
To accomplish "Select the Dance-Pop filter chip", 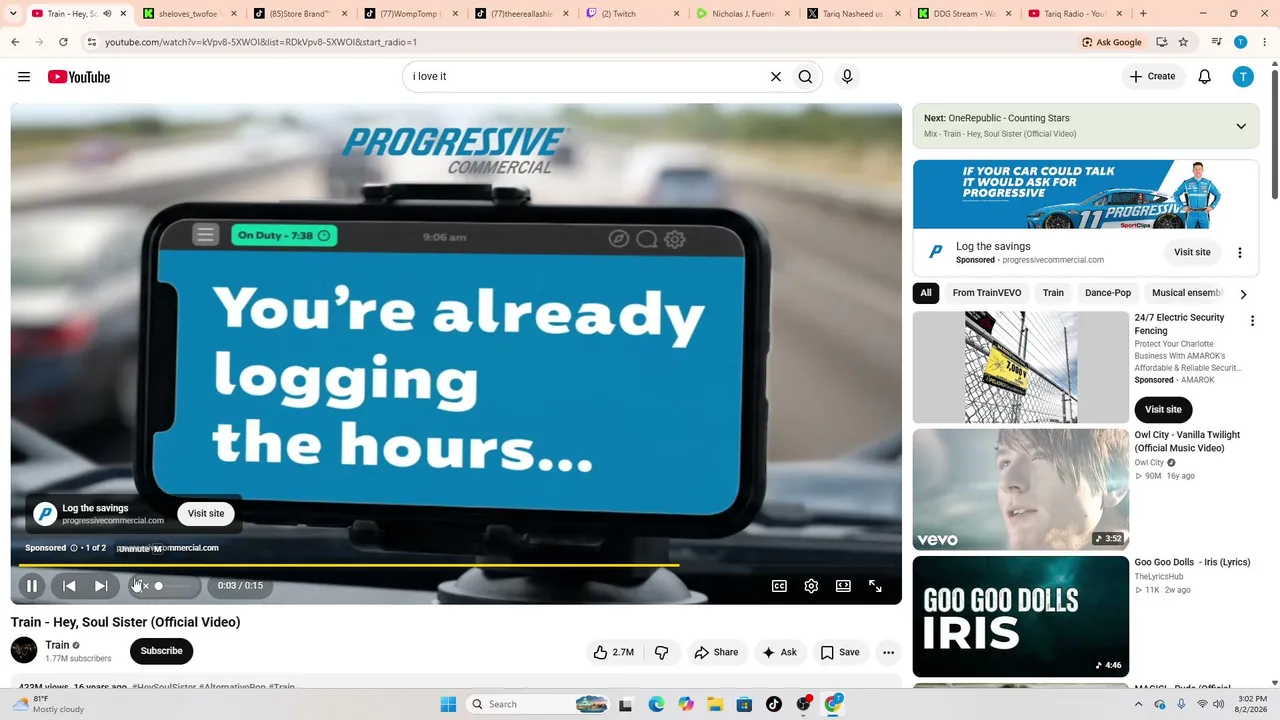I will 1108,293.
